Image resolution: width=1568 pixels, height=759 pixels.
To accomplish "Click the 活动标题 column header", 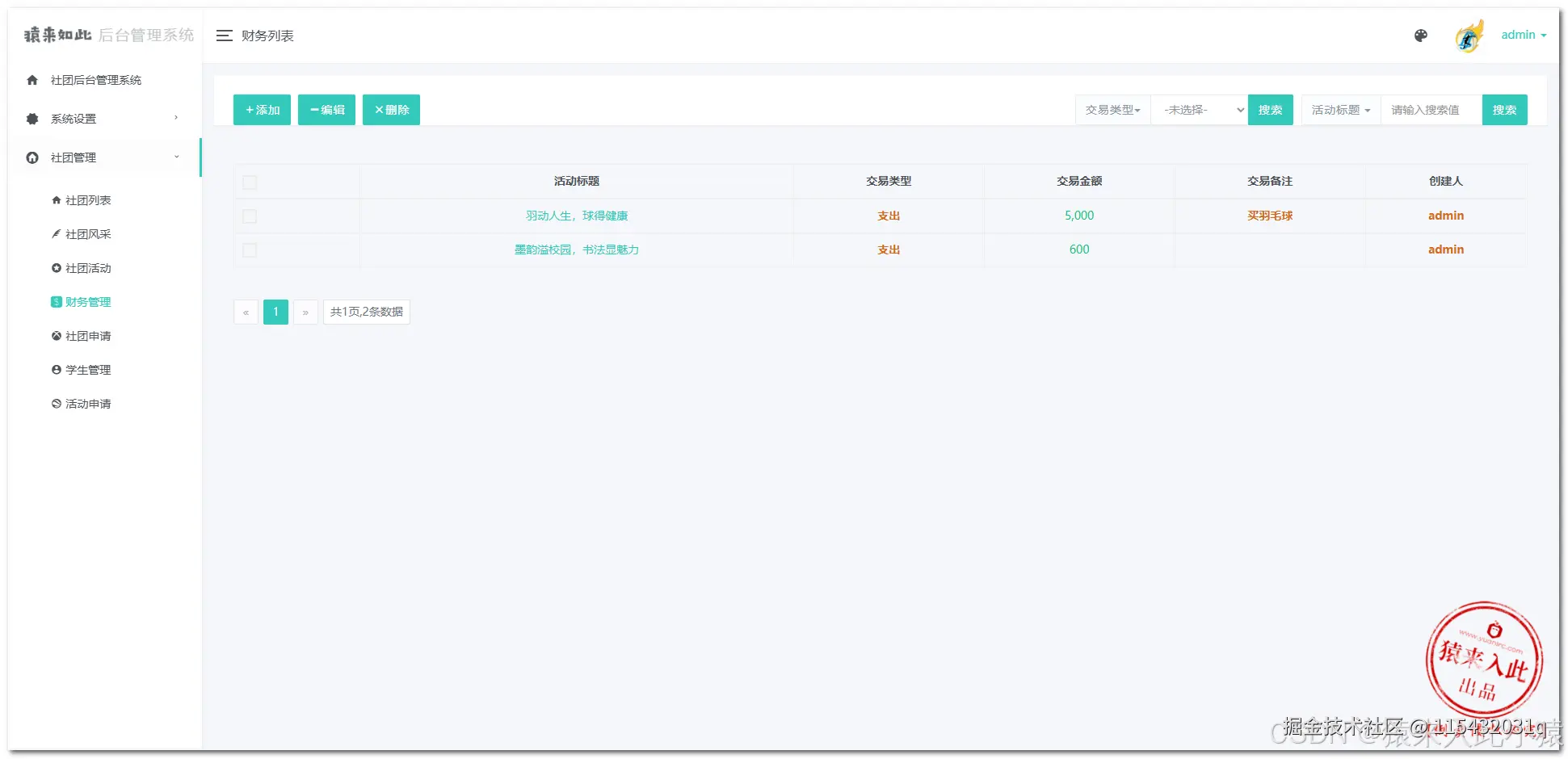I will 577,181.
